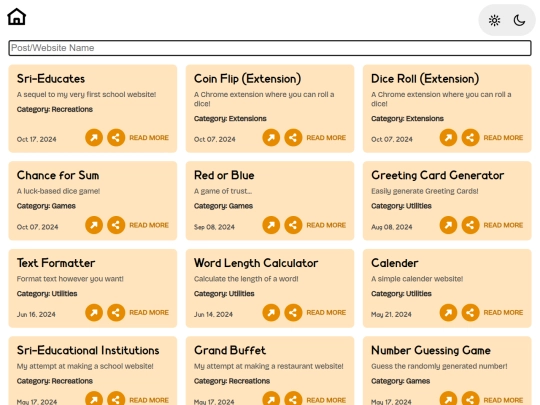The height and width of the screenshot is (405, 540).
Task: Read more about Red or Blue
Action: [x=326, y=225]
